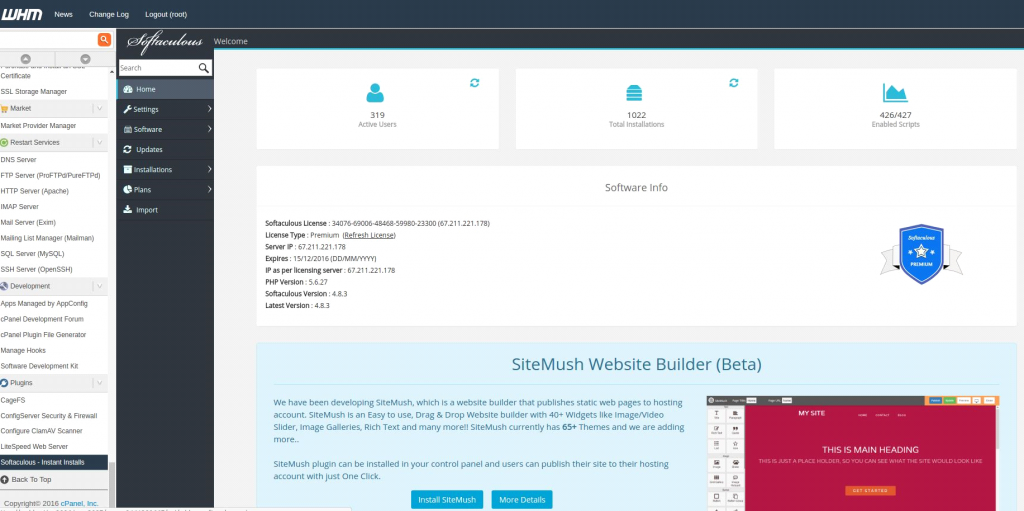Screen dimensions: 1024x511
Task: Expand the Software submenu arrow
Action: [x=210, y=129]
